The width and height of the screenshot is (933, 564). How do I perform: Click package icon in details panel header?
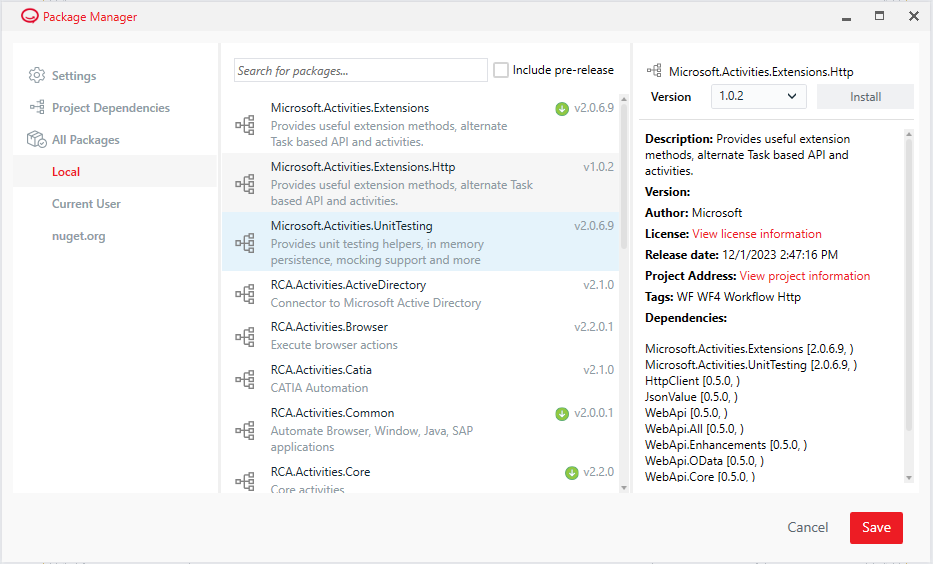click(x=654, y=71)
